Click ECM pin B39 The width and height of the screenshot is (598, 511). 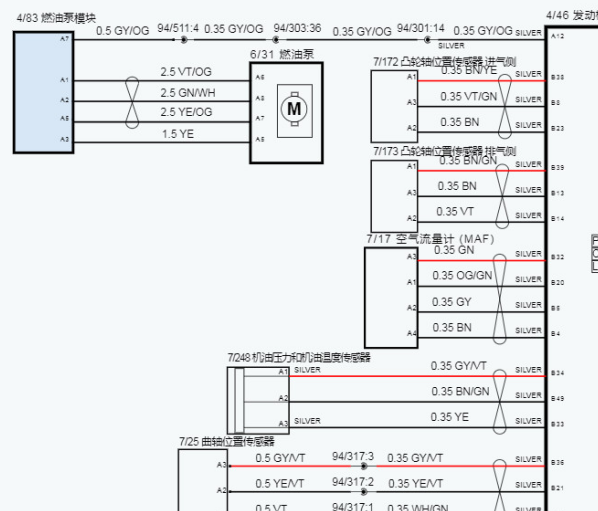(x=558, y=168)
